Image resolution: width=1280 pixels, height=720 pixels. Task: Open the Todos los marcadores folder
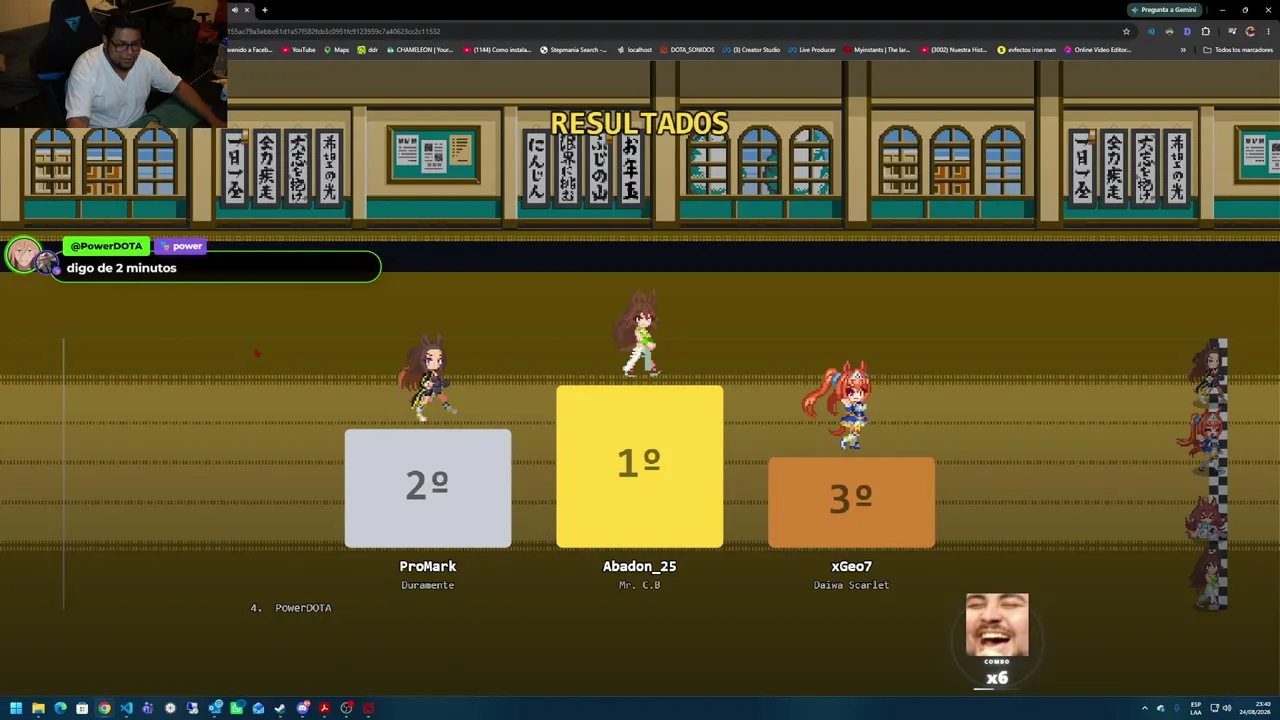(1238, 50)
